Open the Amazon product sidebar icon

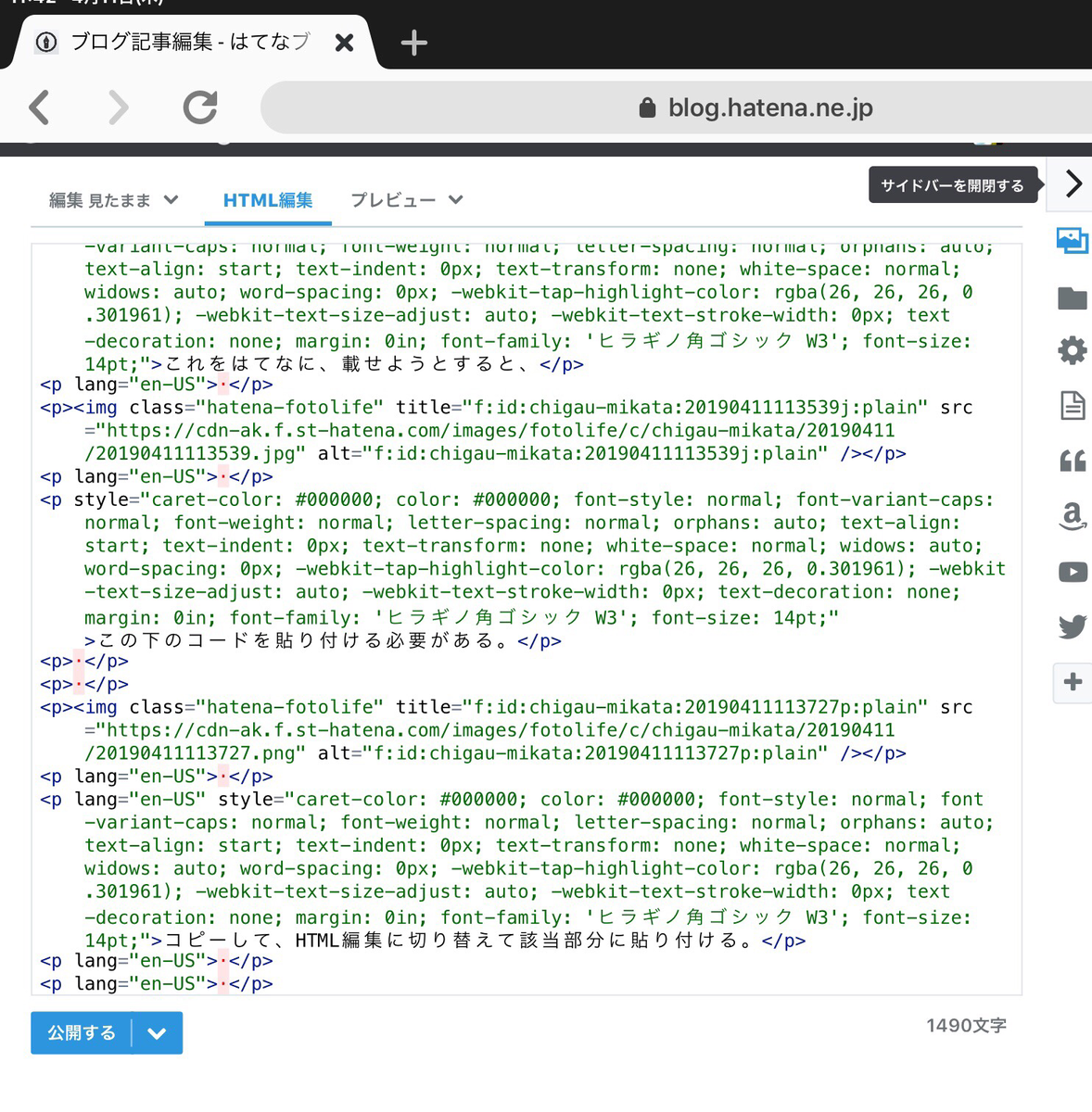pyautogui.click(x=1073, y=515)
